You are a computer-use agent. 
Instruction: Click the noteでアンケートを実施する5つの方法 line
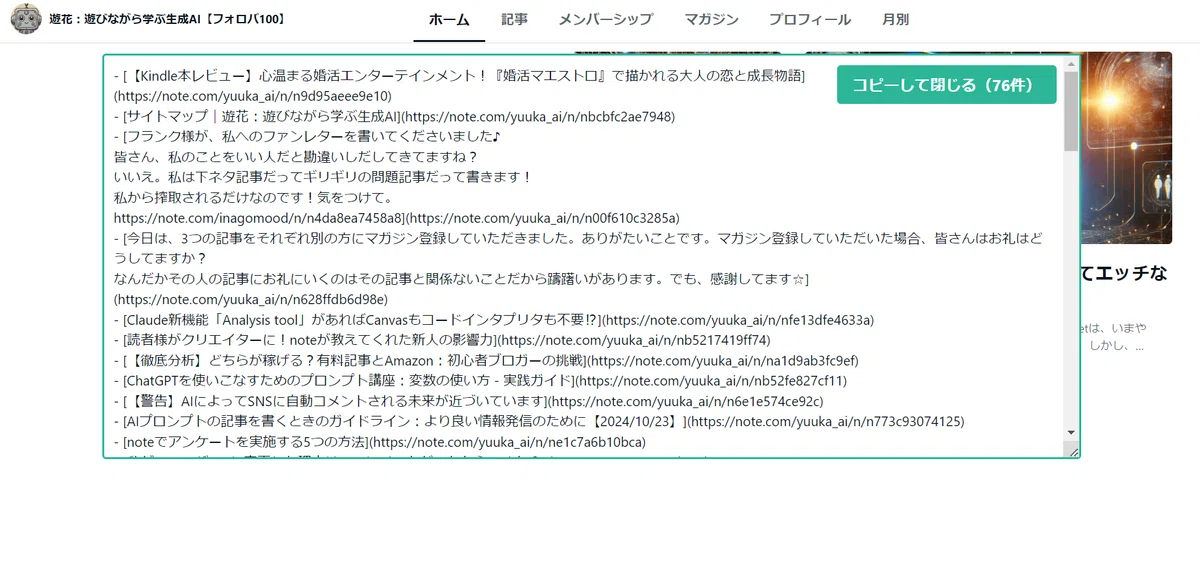click(380, 441)
